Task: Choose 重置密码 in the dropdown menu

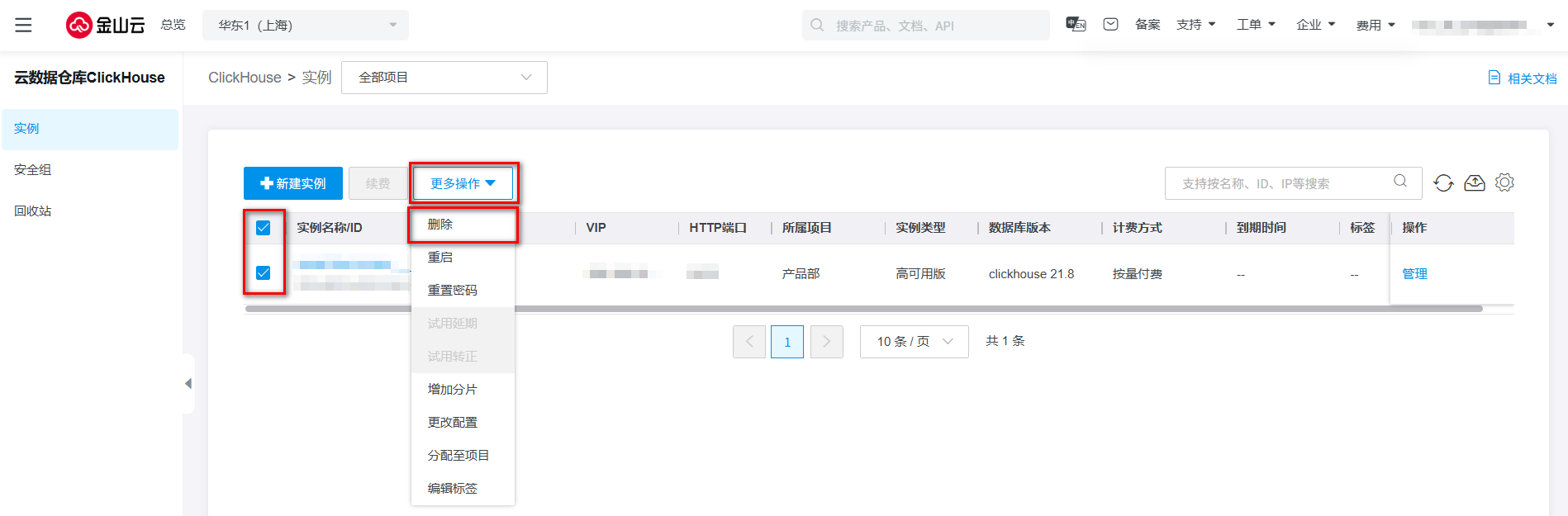Action: [x=452, y=291]
